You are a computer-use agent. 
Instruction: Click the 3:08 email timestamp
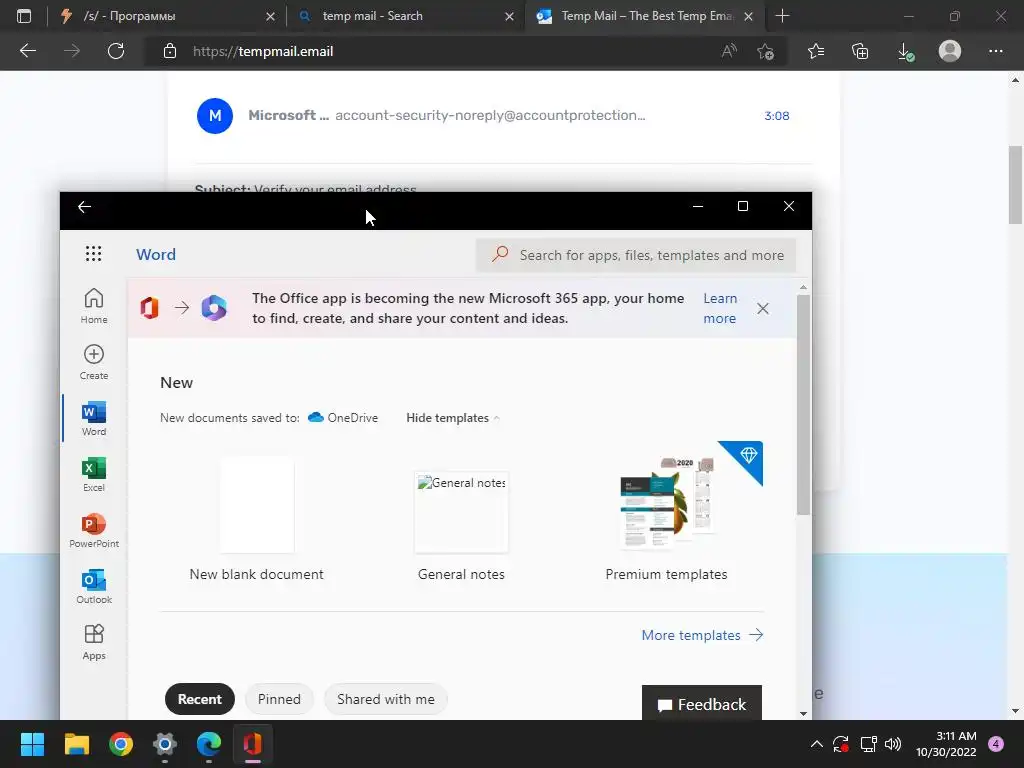(776, 116)
